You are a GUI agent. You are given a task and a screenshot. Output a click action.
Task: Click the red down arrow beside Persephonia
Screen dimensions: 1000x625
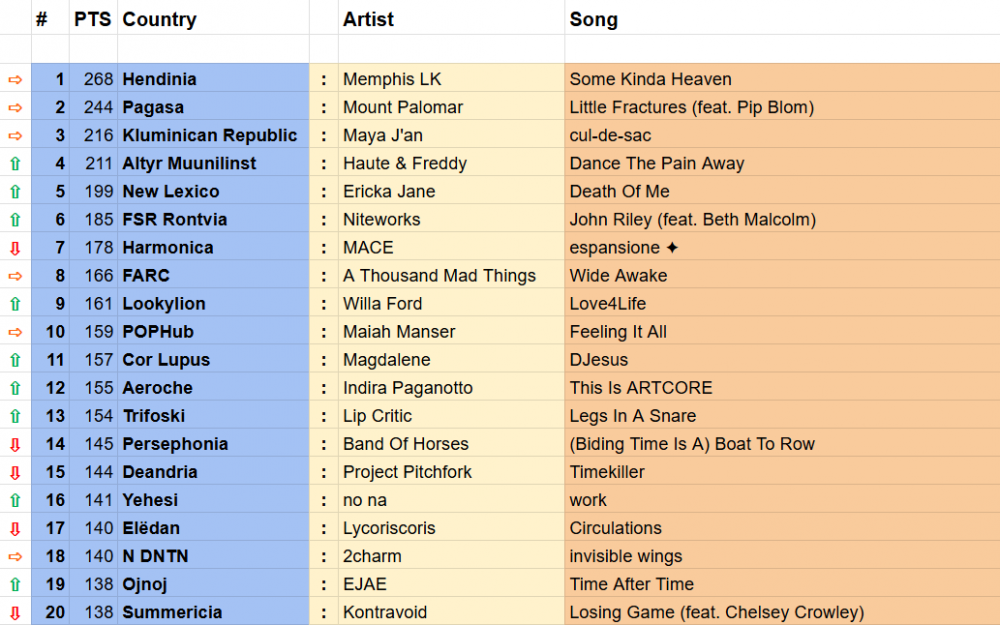point(15,444)
